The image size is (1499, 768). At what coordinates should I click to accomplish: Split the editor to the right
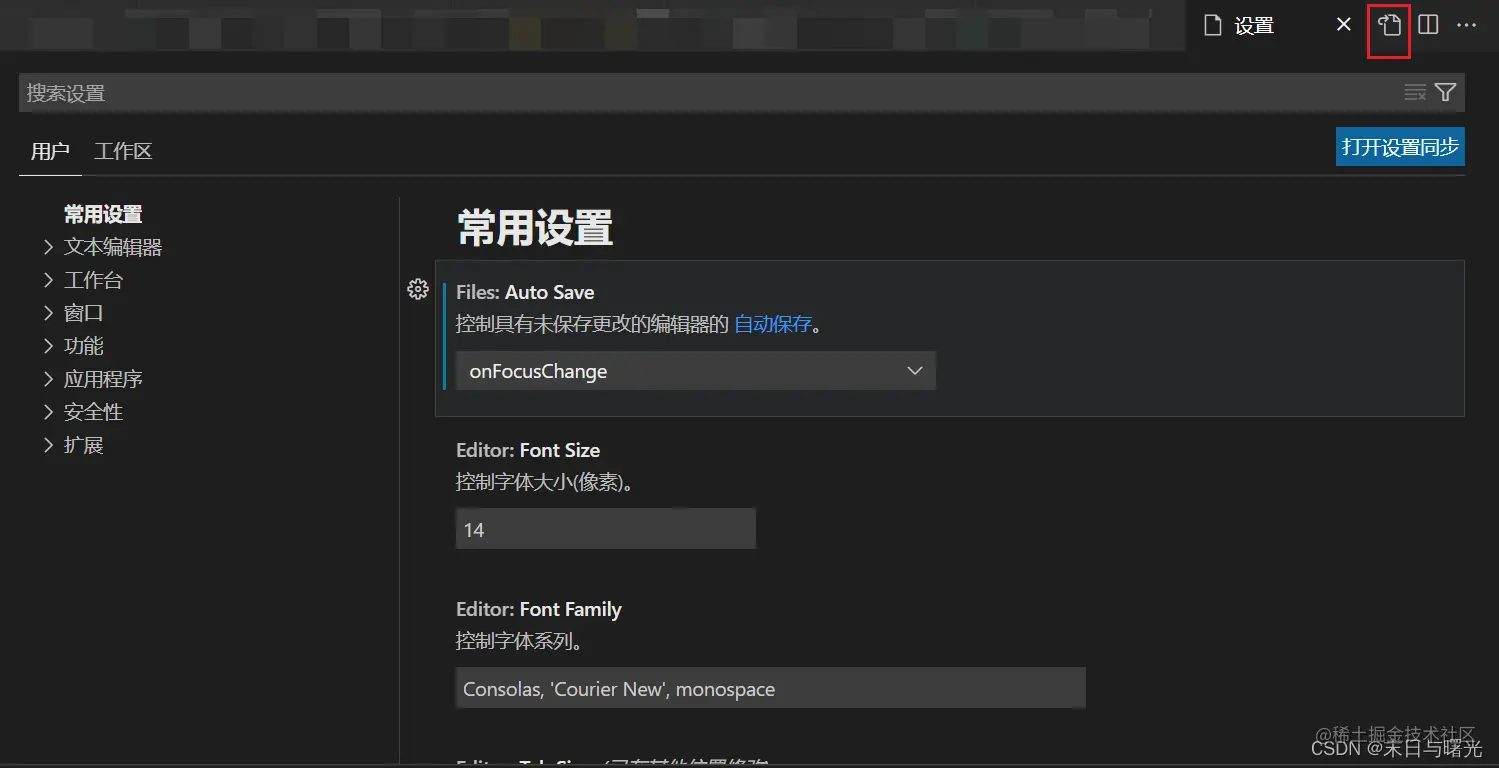pyautogui.click(x=1429, y=25)
